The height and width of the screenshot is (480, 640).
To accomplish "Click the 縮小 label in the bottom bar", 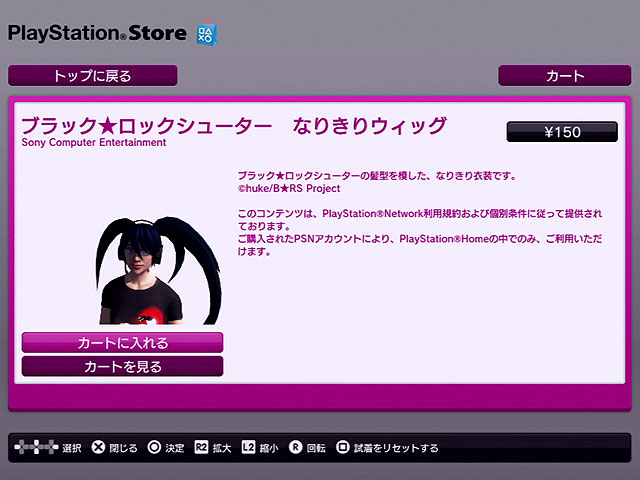I will [269, 448].
